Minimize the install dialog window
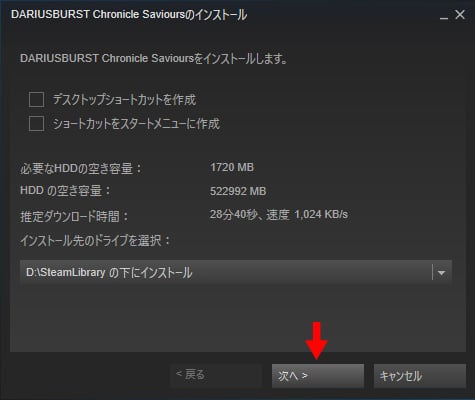 coord(444,15)
